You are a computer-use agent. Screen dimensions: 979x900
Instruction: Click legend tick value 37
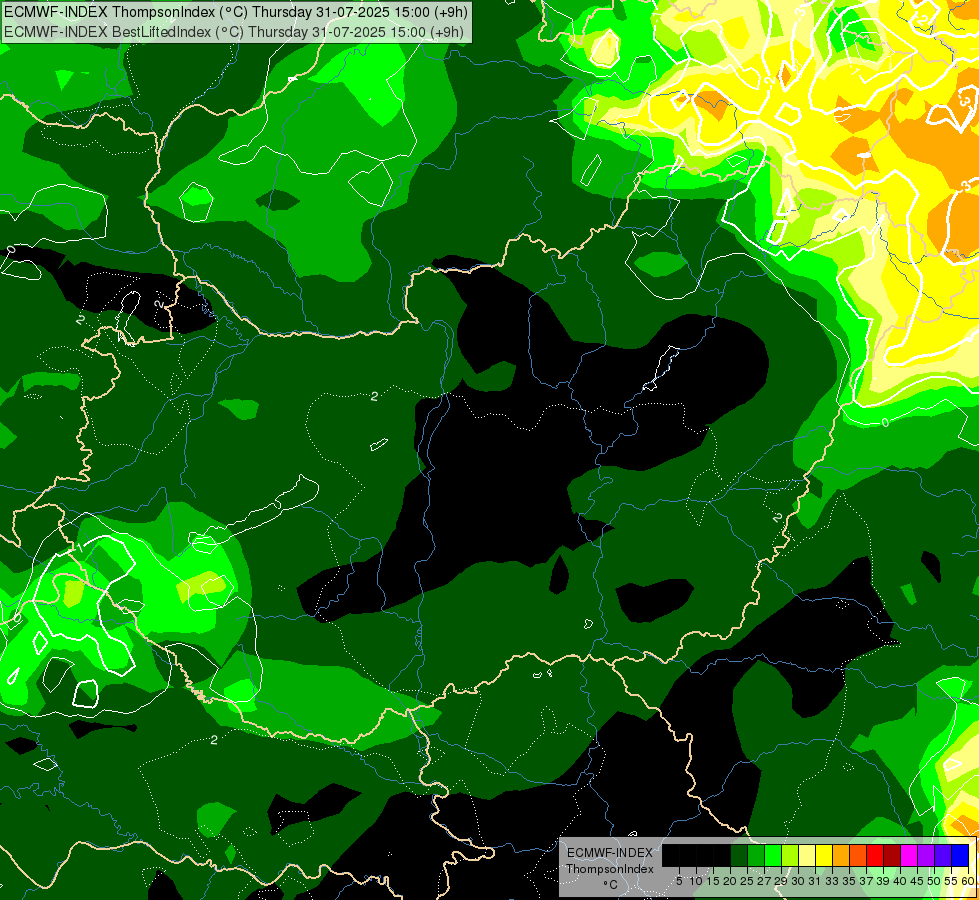coord(867,881)
